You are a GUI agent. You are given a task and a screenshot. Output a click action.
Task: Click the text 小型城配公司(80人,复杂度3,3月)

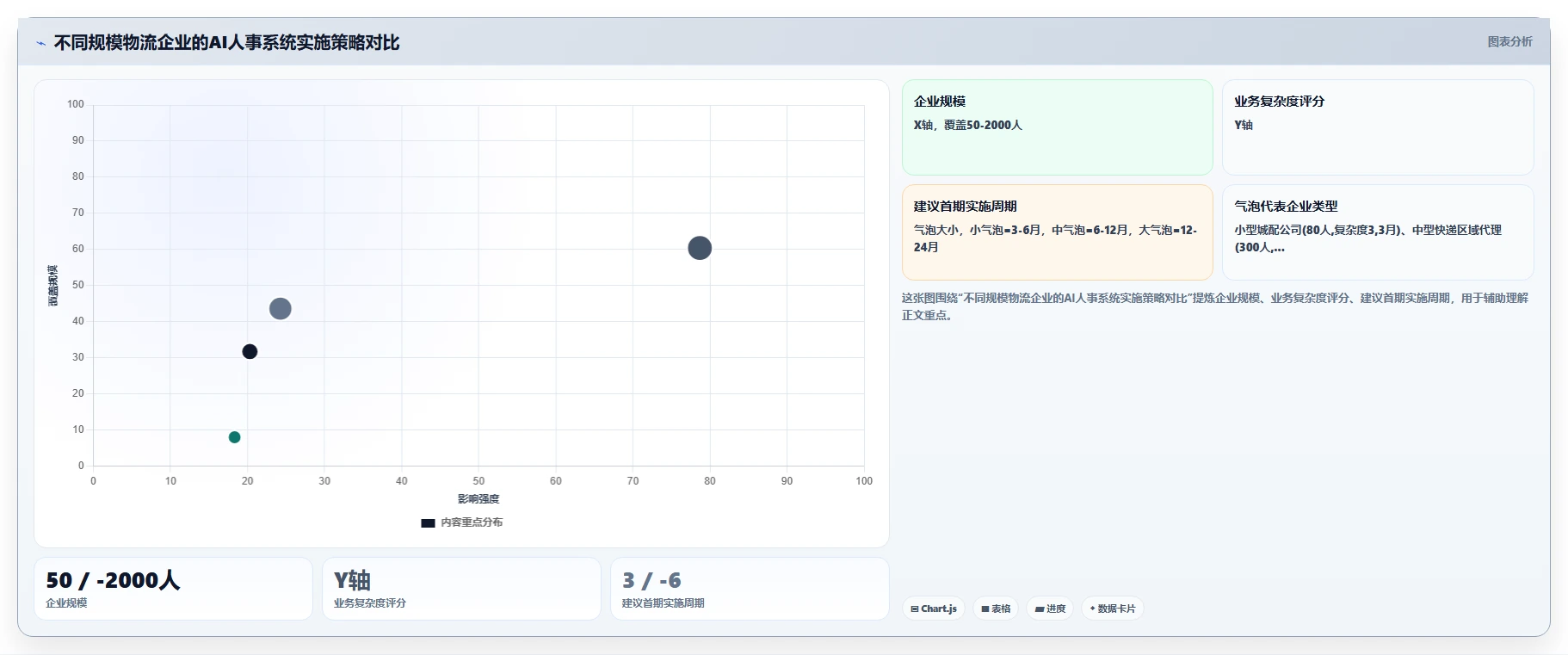pos(1318,230)
